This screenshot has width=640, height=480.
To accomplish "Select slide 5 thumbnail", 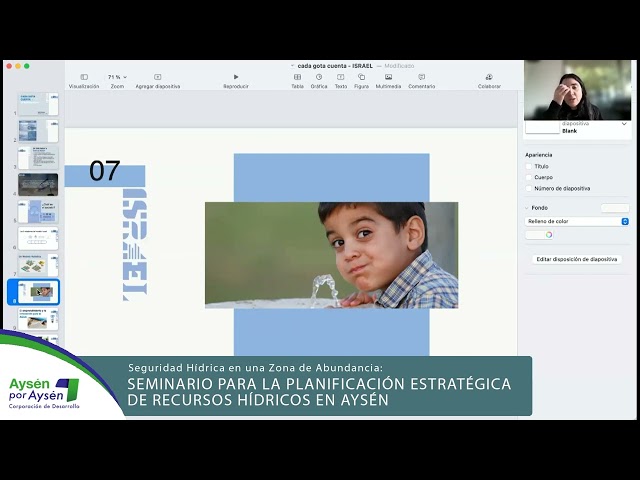I will coord(38,211).
